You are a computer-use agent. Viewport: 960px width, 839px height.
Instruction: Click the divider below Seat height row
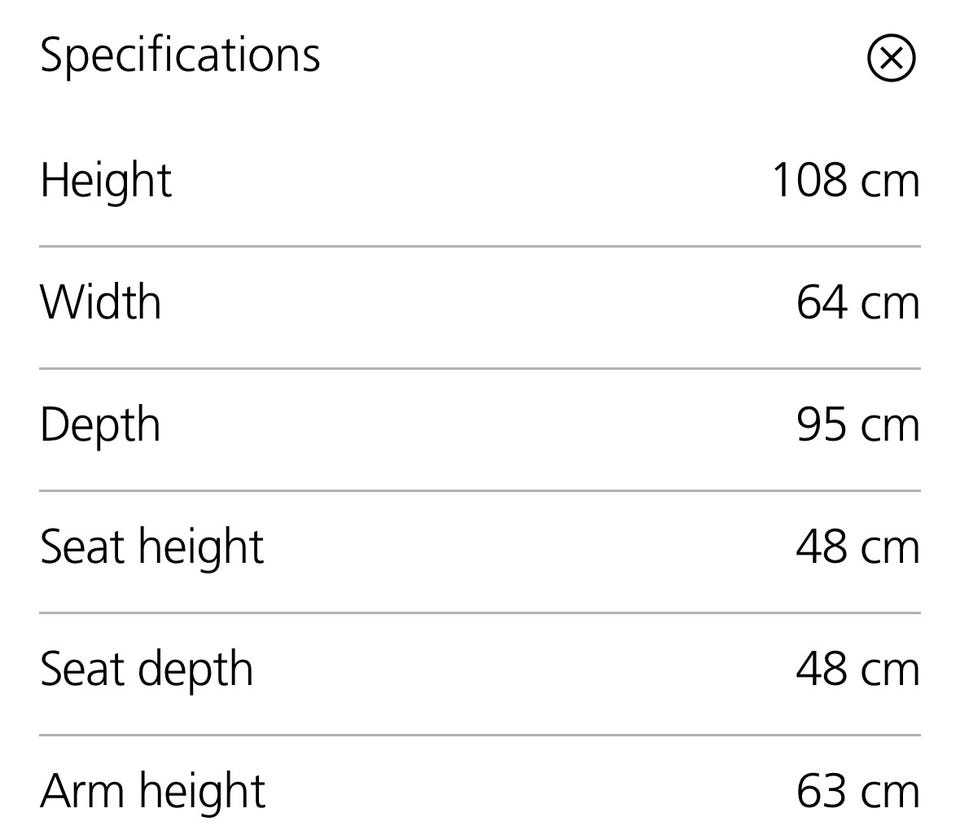point(480,613)
